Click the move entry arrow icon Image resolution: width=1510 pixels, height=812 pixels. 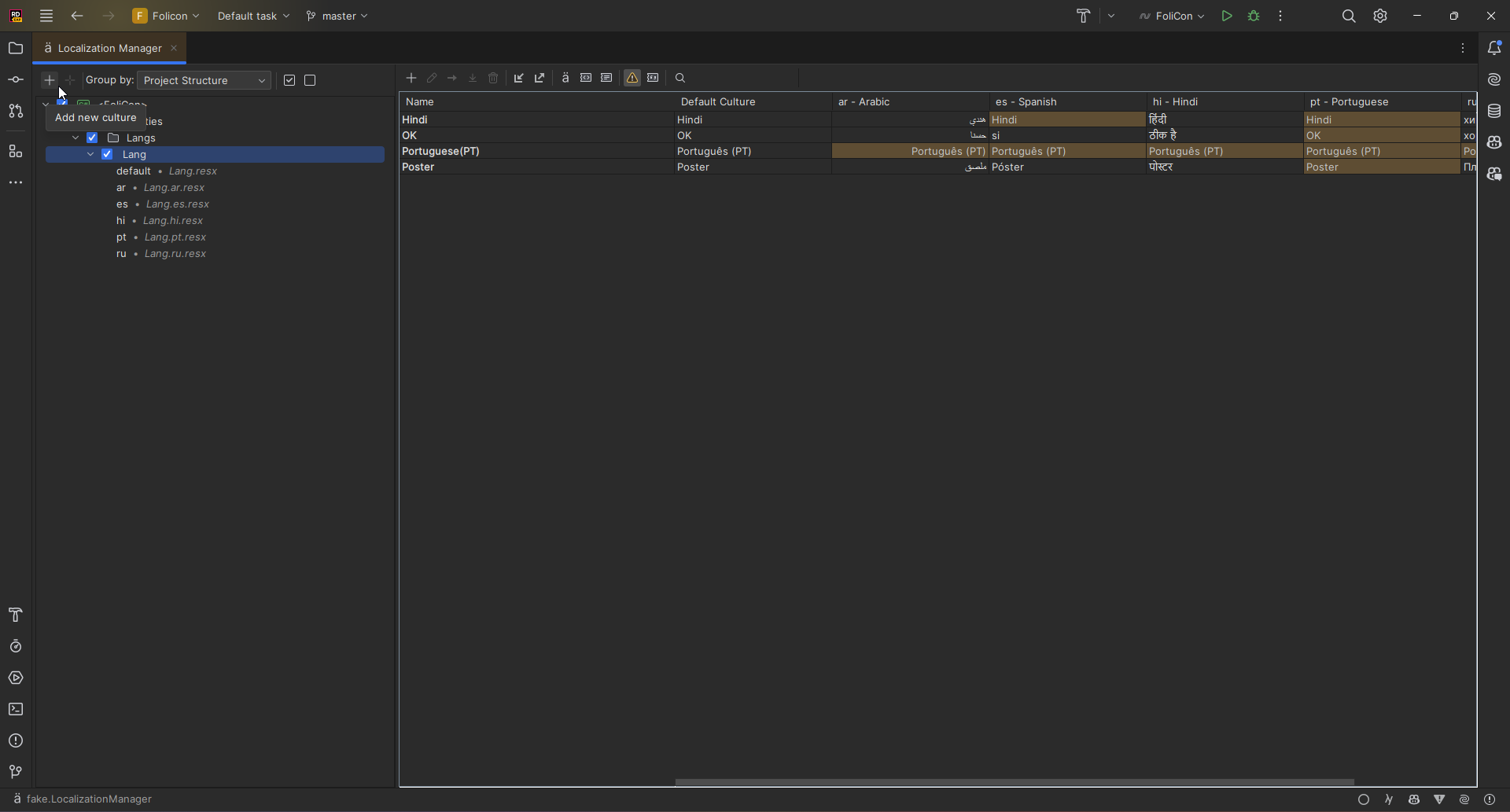[452, 78]
